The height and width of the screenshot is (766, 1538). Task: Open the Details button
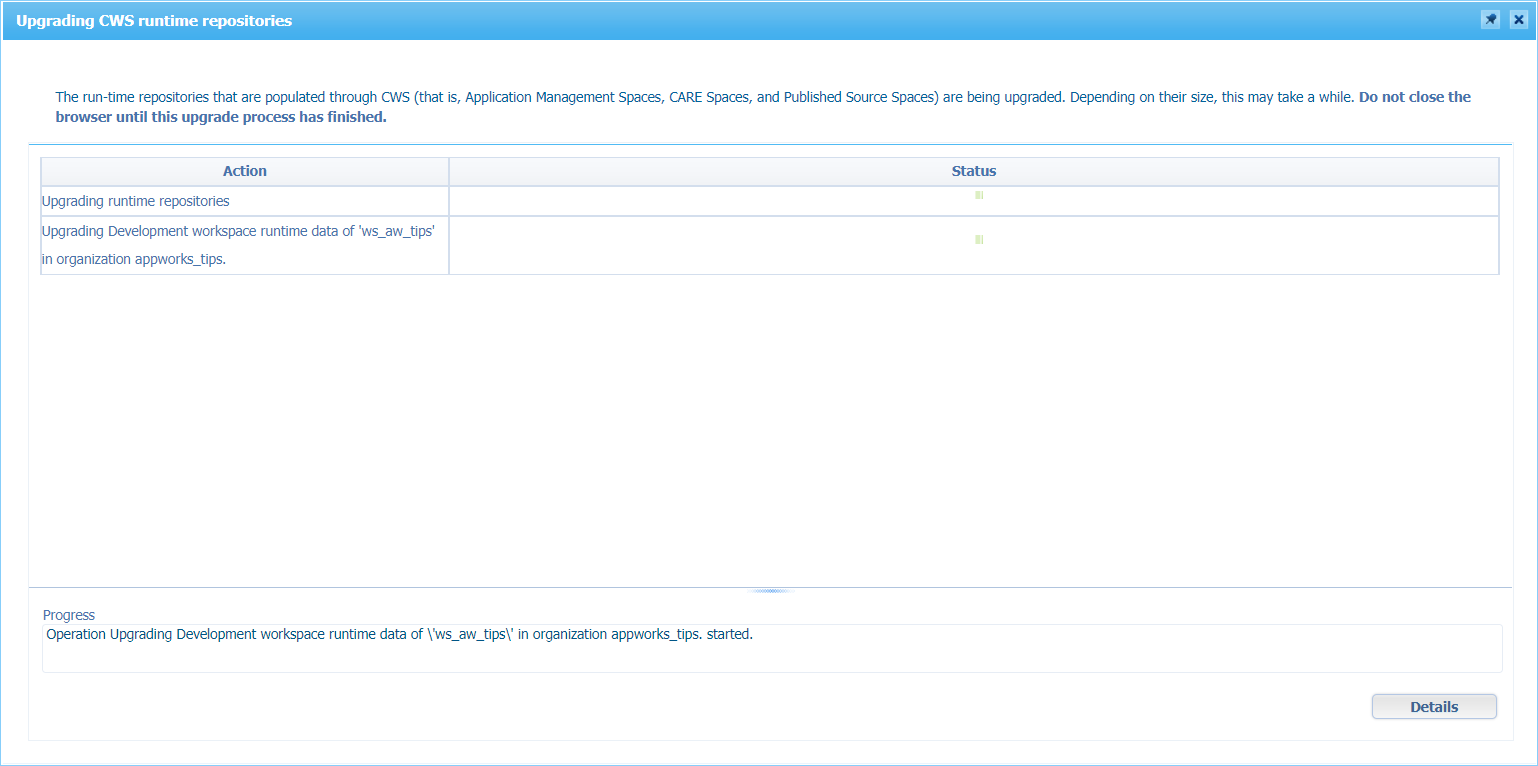[1433, 707]
